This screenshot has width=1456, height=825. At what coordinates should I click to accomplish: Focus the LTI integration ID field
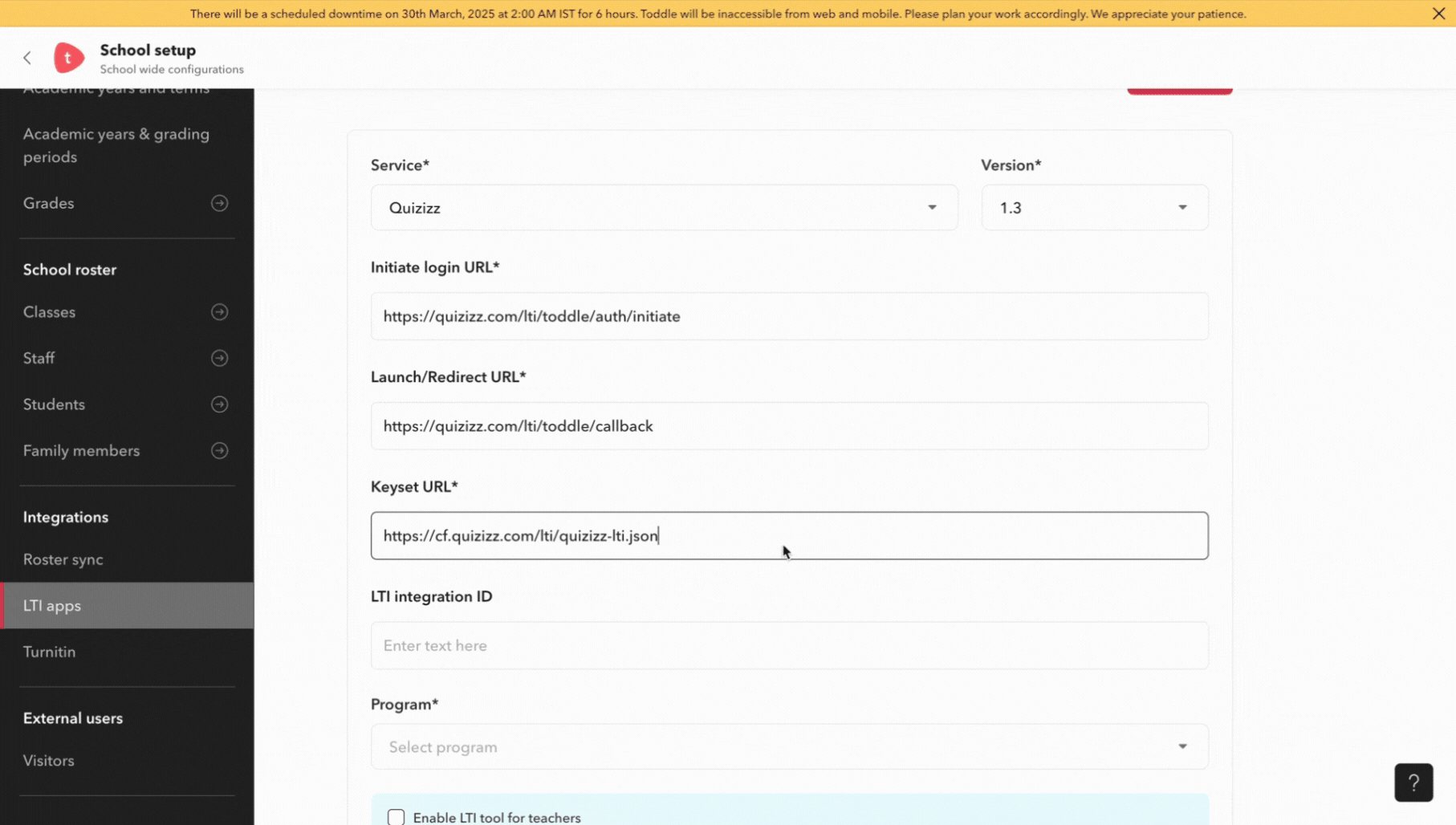(789, 645)
